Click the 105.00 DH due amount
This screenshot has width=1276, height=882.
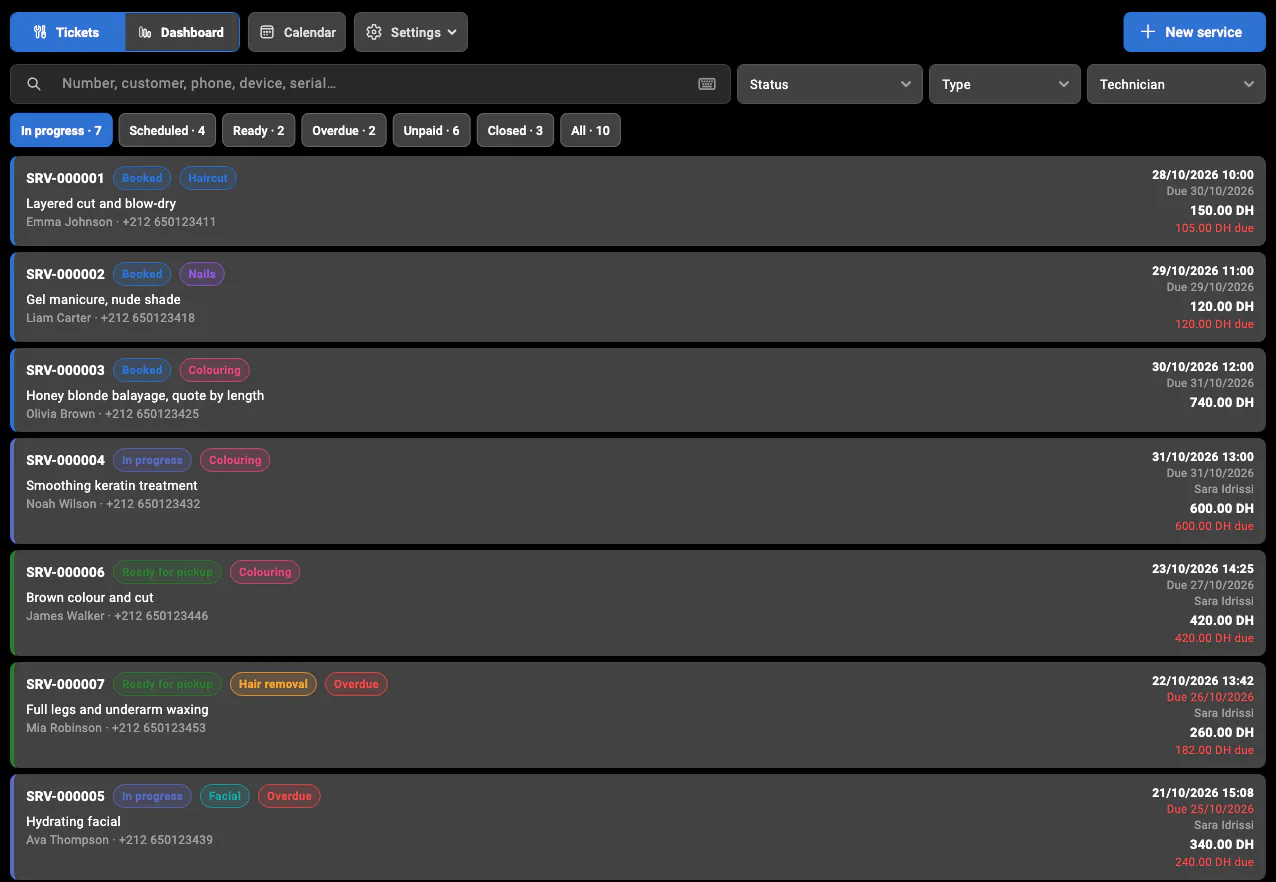1214,228
